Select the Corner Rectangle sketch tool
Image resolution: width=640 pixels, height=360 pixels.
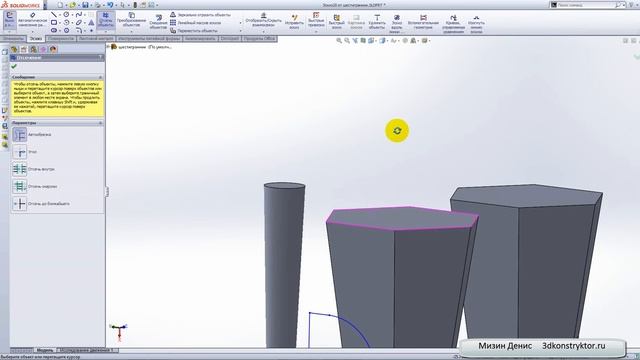[x=53, y=22]
